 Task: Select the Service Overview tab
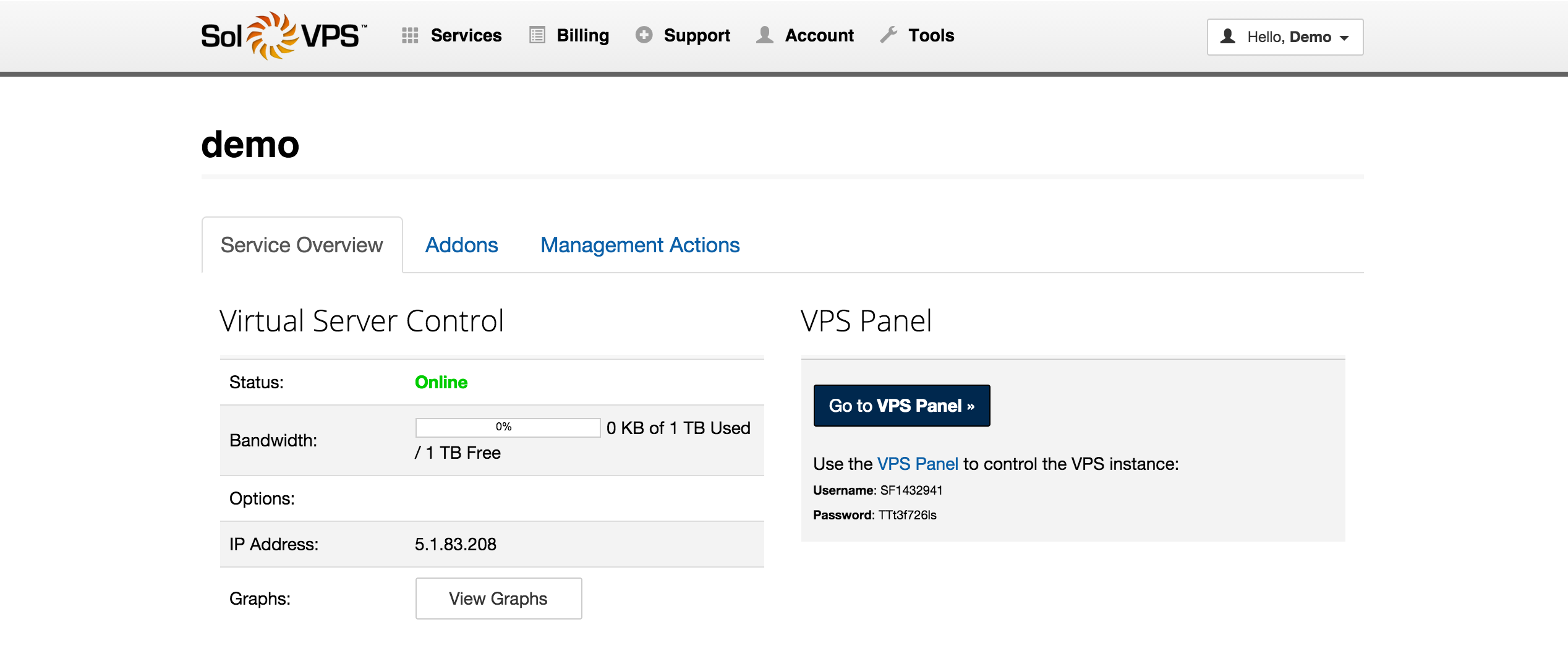point(302,245)
